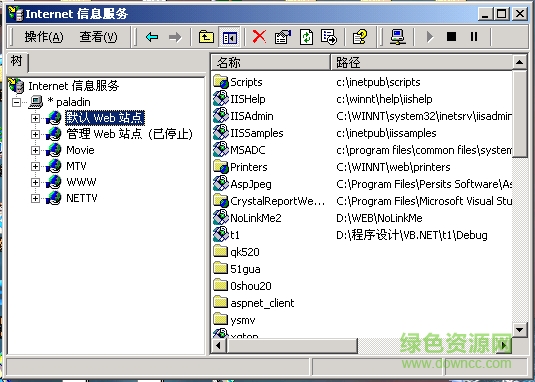Click the path c:\winnt\help\iishelp

(384, 99)
